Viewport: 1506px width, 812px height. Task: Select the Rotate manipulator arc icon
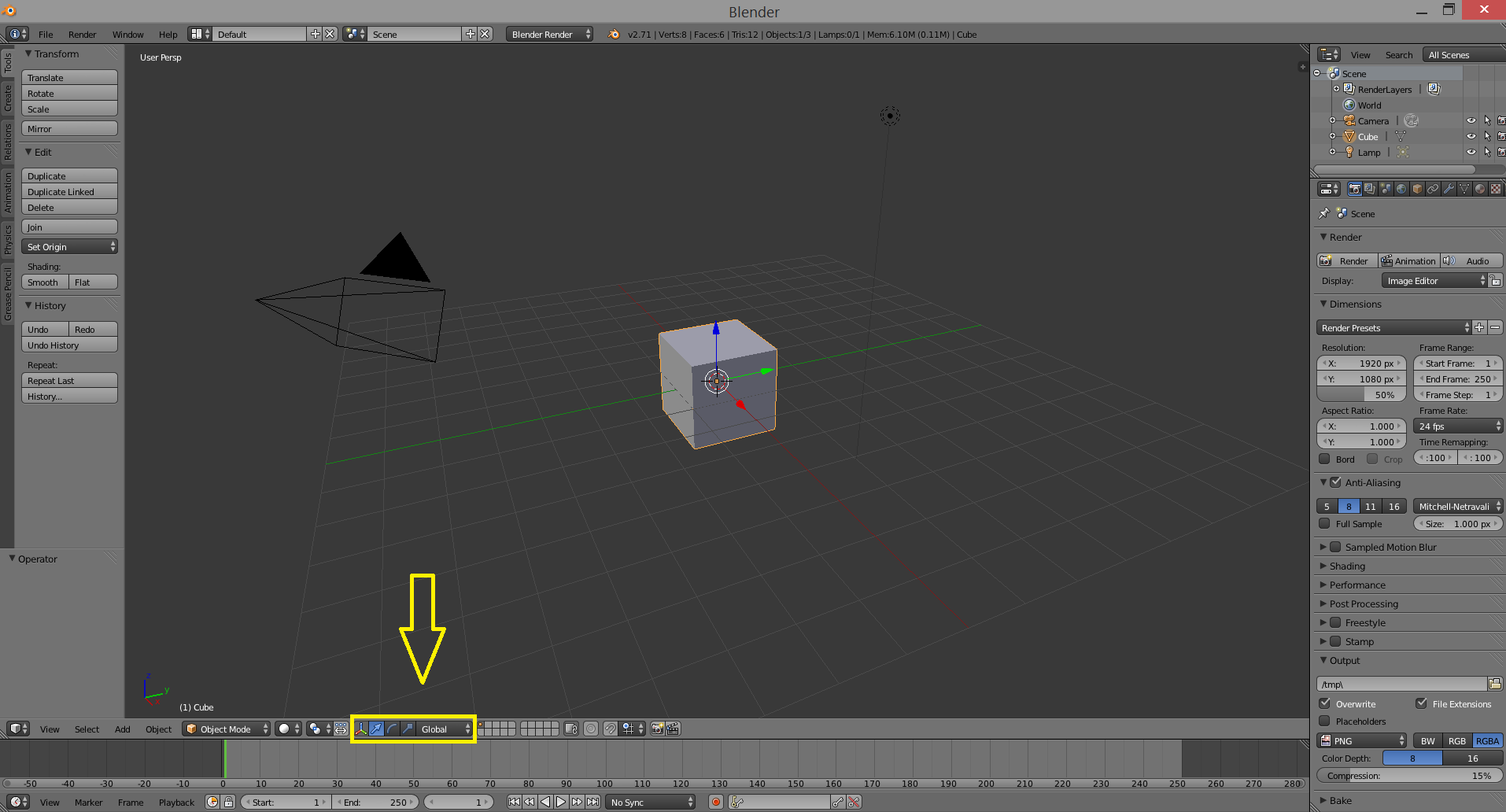coord(393,729)
